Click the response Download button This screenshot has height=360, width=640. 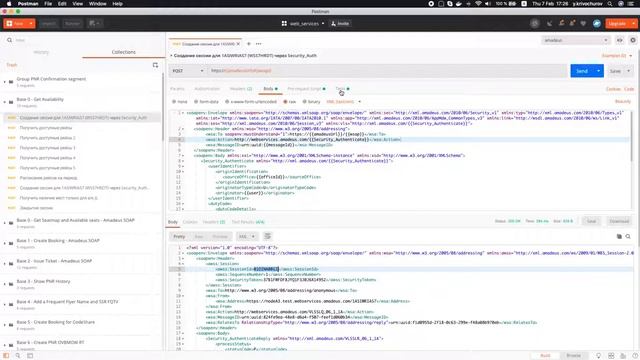coord(619,221)
